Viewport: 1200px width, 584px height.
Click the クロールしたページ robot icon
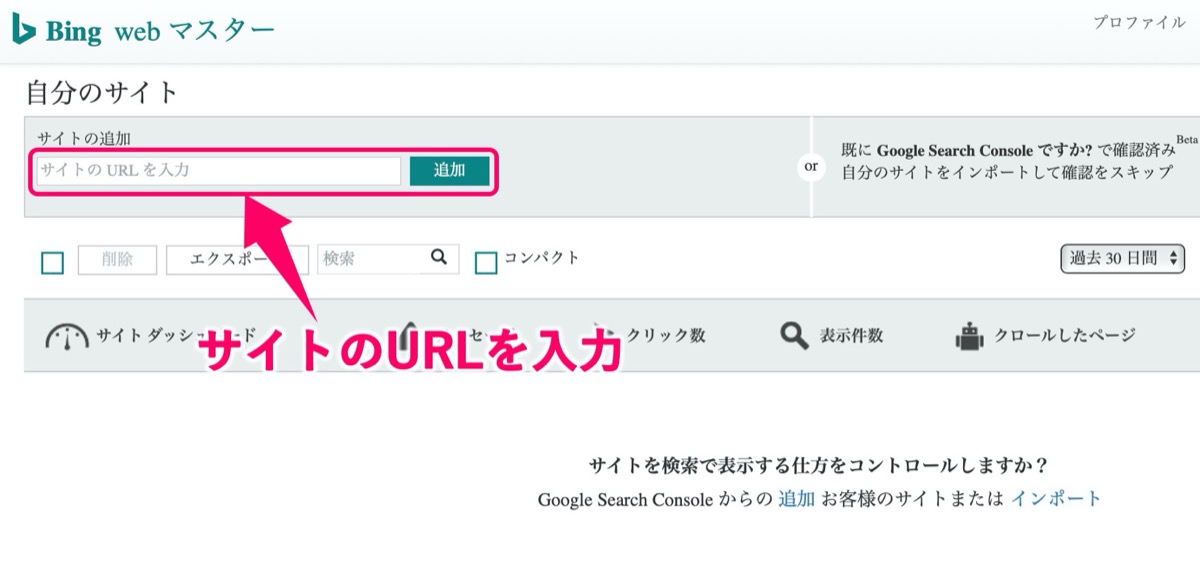click(x=968, y=336)
